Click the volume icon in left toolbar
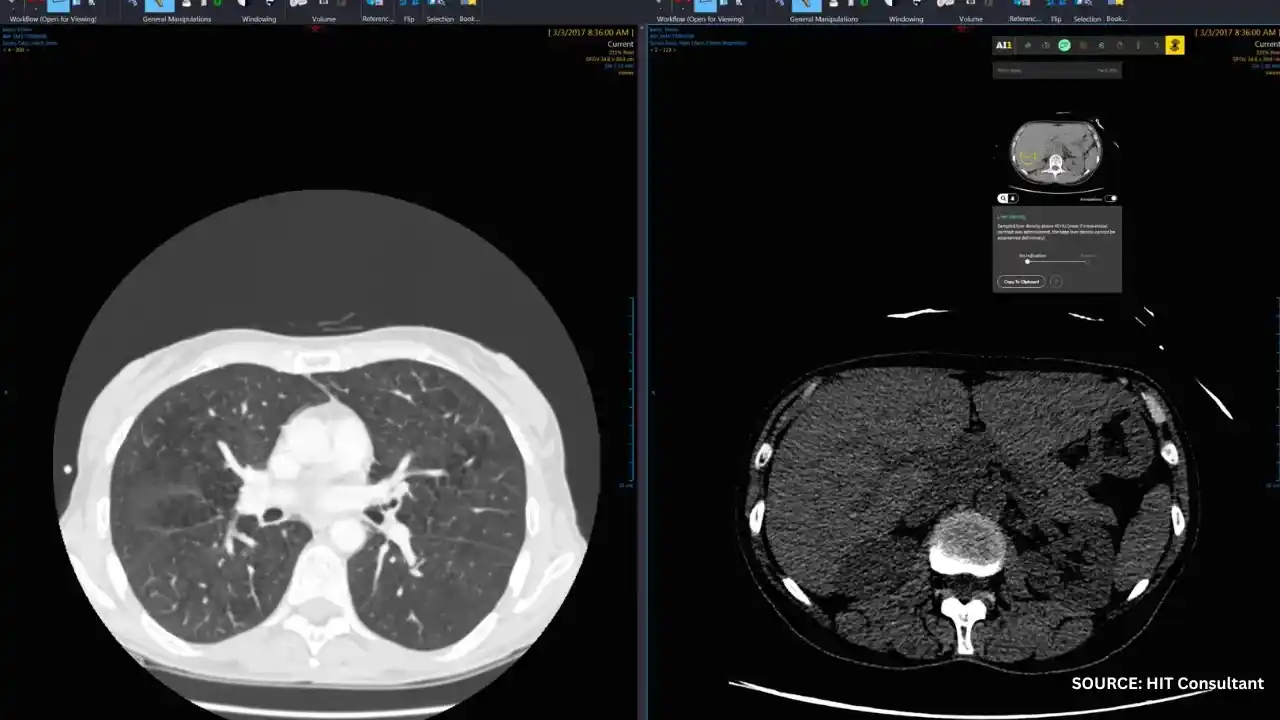1280x720 pixels. [x=298, y=4]
